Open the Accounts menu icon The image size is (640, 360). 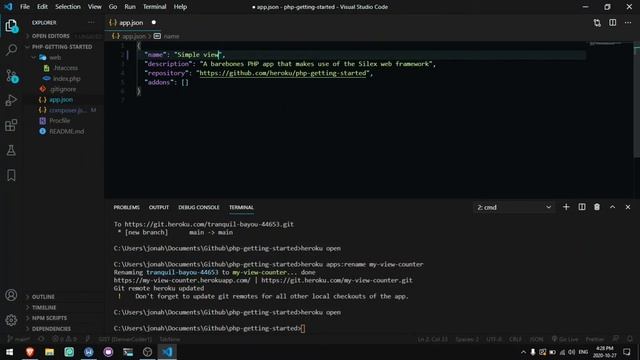pos(11,295)
